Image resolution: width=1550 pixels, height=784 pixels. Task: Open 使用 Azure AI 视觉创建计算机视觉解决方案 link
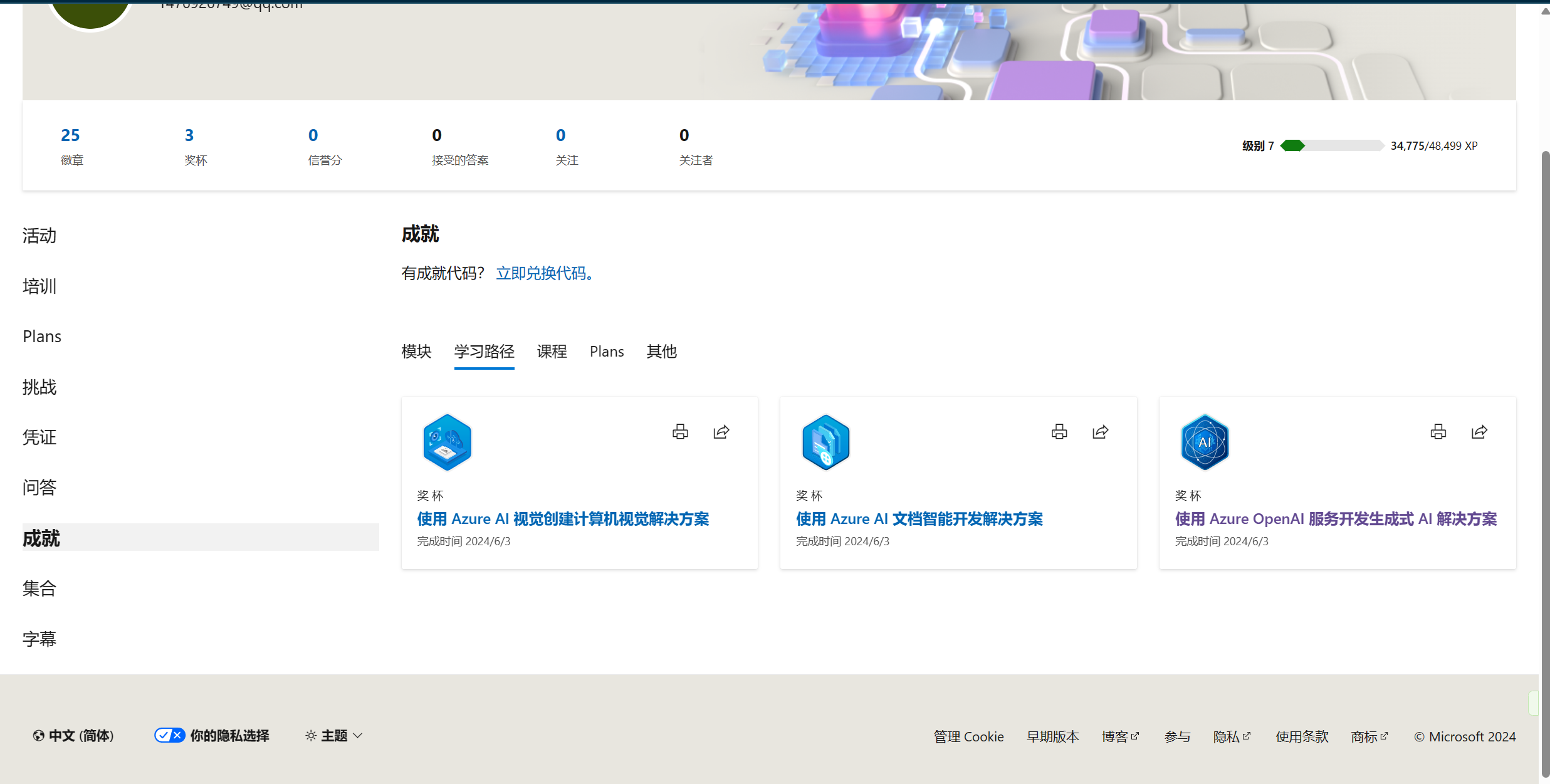pos(563,519)
